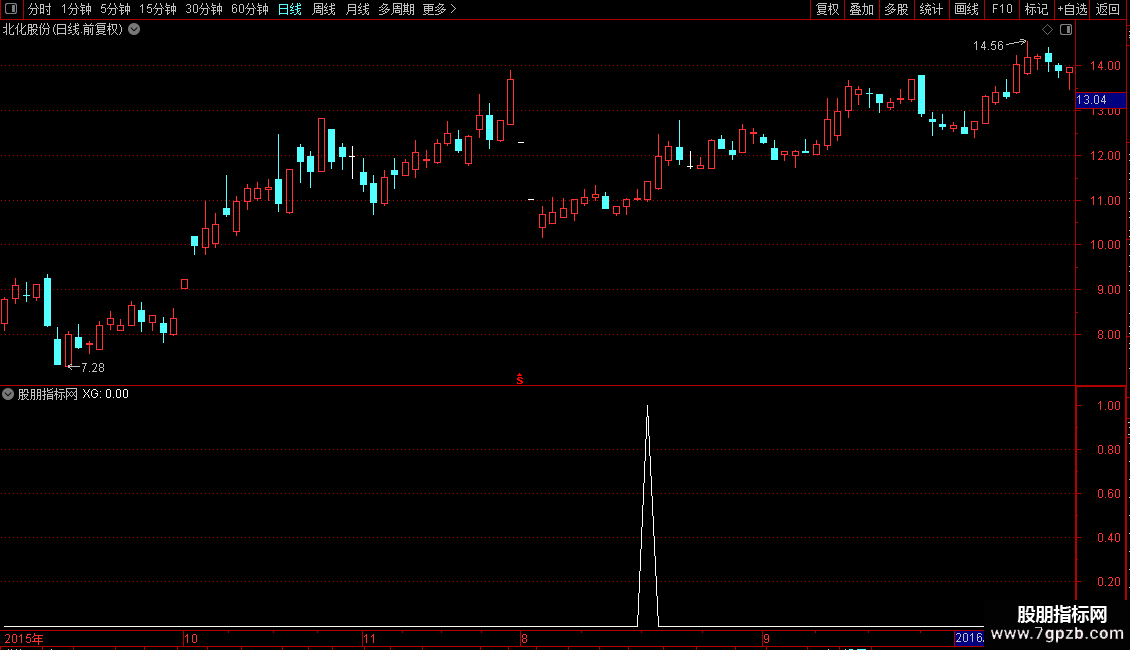Viewport: 1130px width, 650px height.
Task: Click the 多股 multi-stock button
Action: (896, 9)
